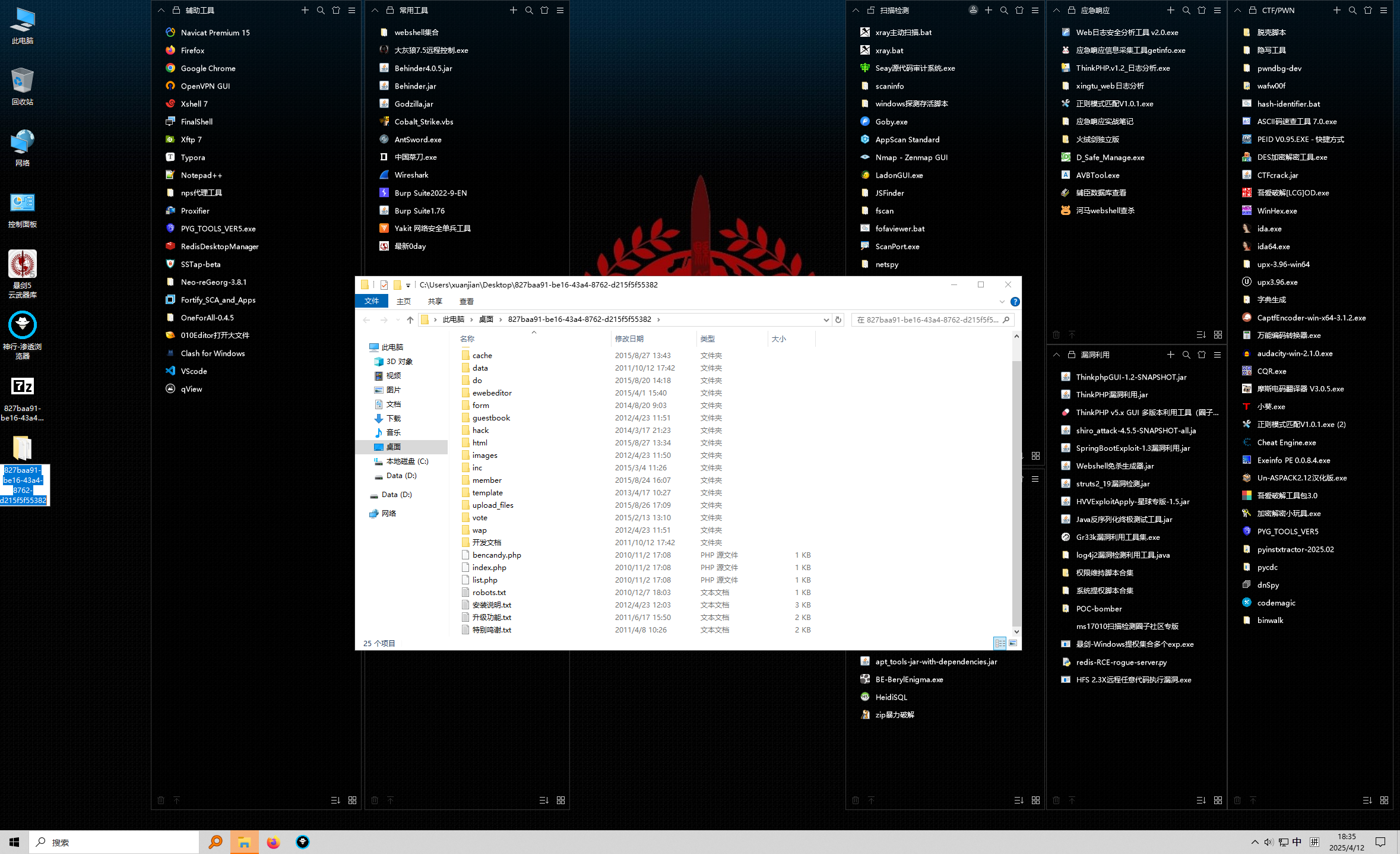Click the Explorer search box

[932, 320]
